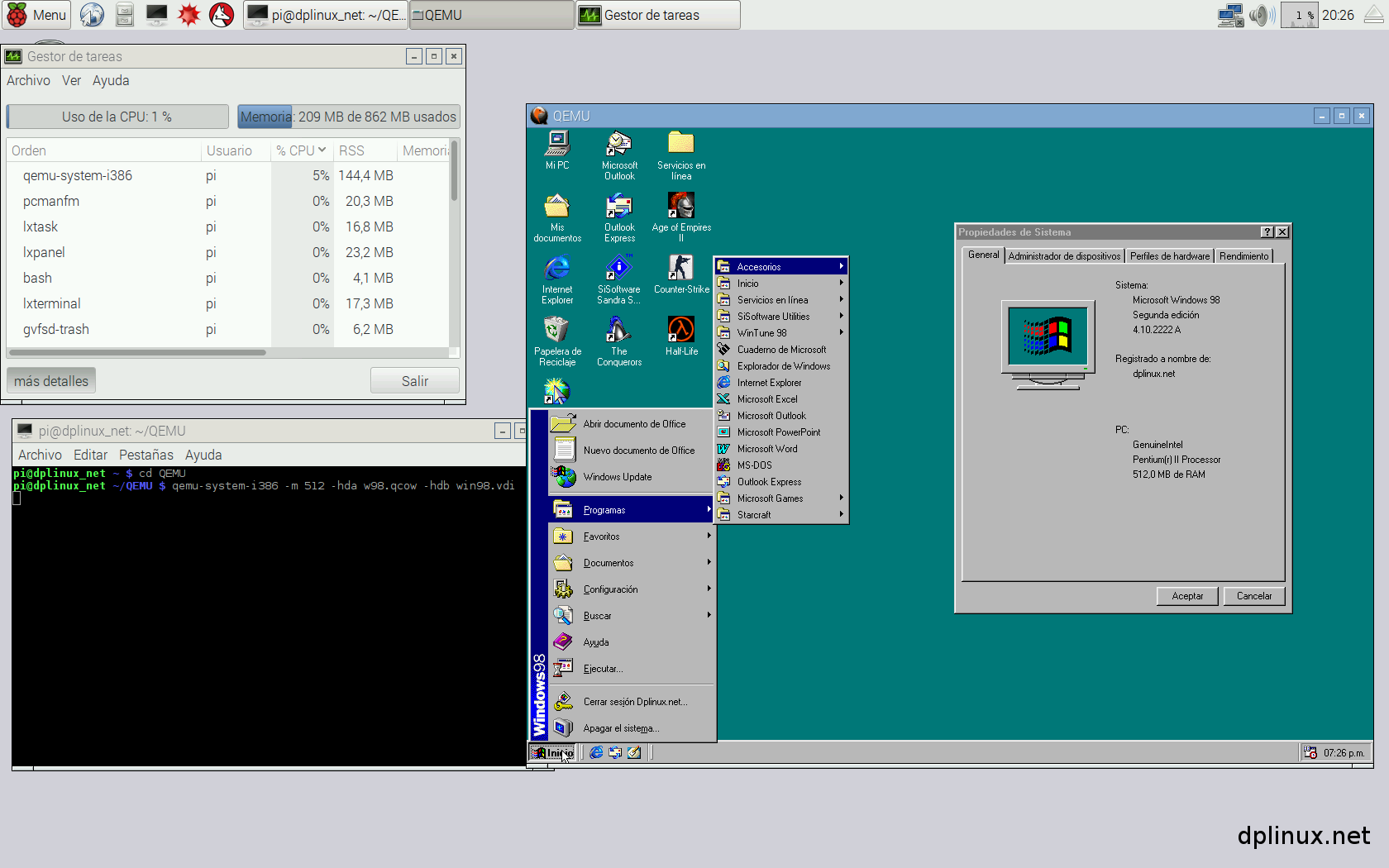The height and width of the screenshot is (868, 1389).
Task: Open Editar menu in the terminal
Action: pyautogui.click(x=90, y=455)
